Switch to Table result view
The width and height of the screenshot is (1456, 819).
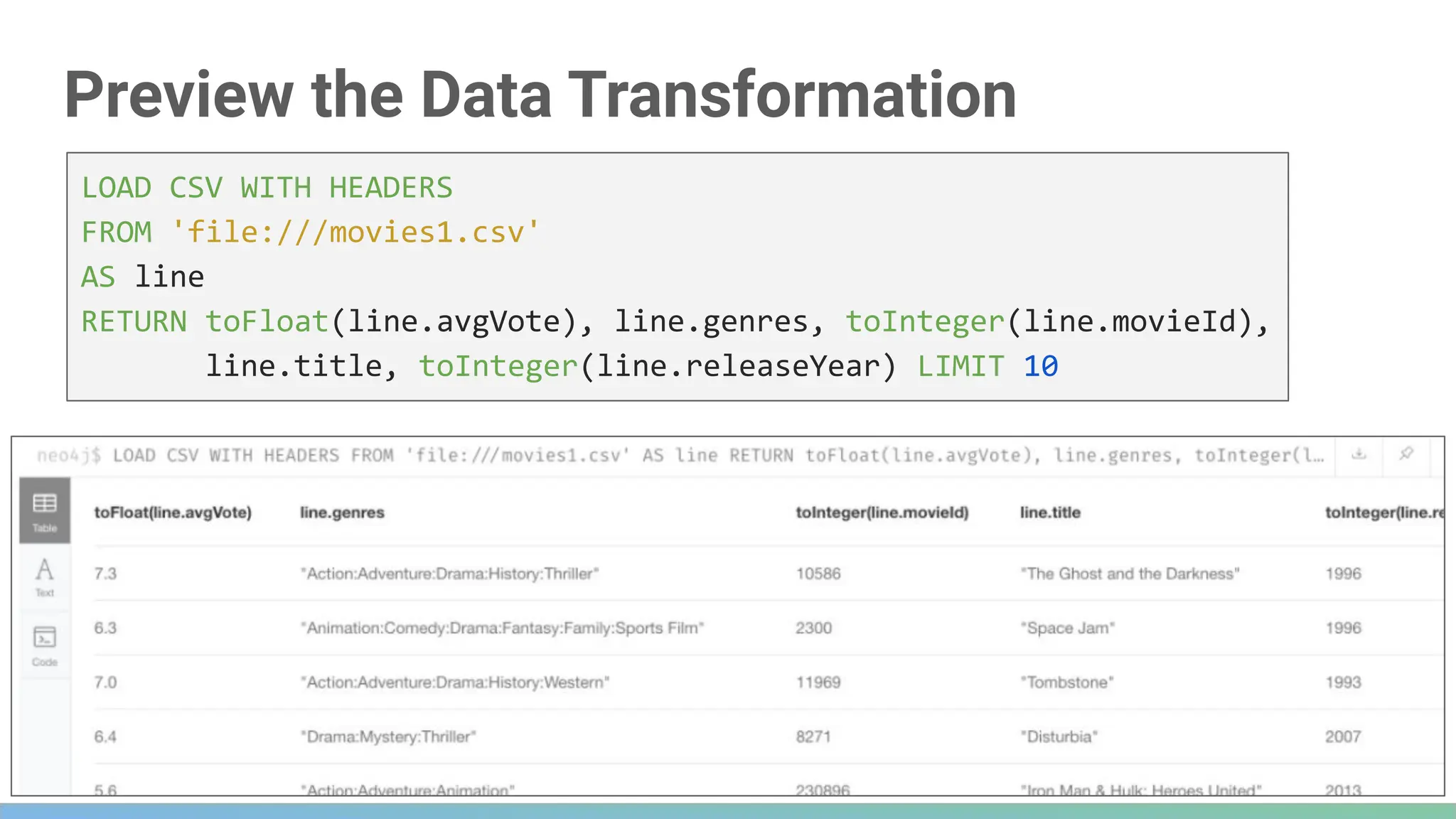(45, 510)
